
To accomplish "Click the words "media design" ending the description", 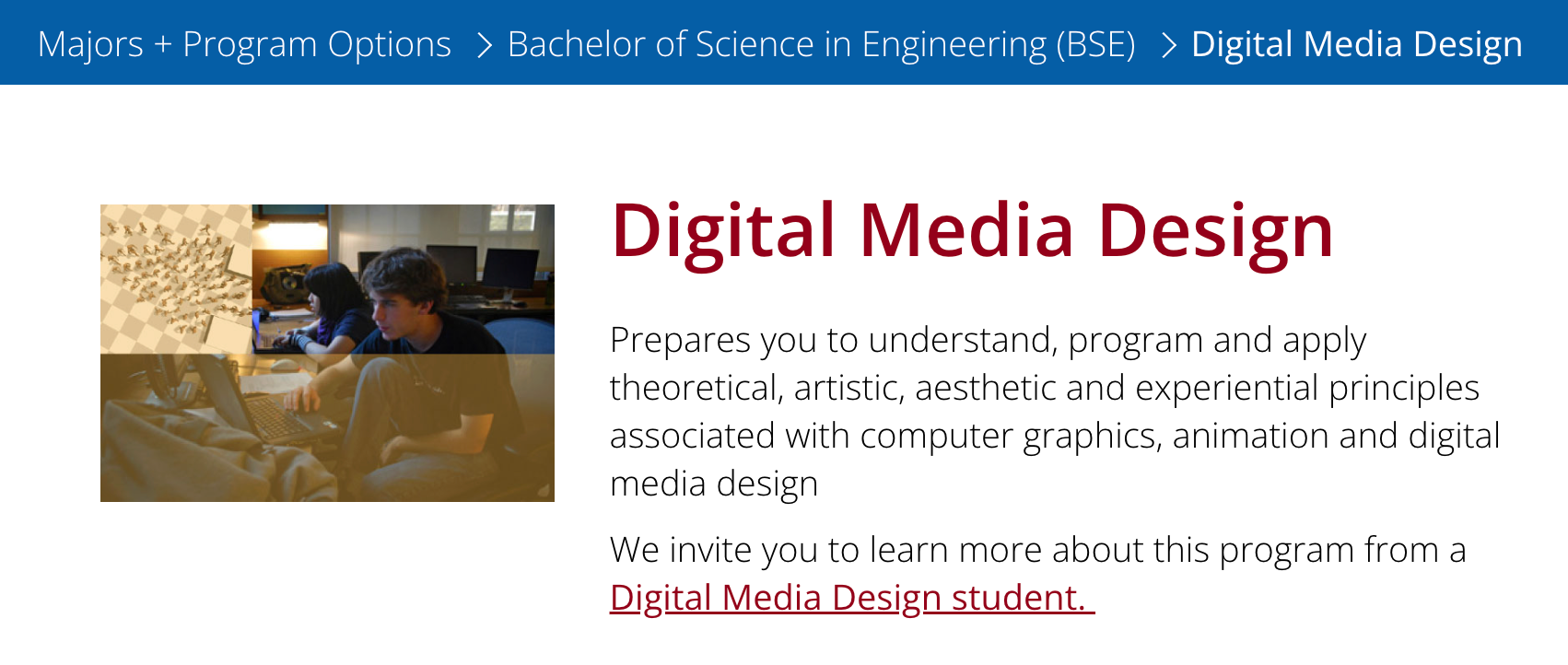I will click(714, 484).
